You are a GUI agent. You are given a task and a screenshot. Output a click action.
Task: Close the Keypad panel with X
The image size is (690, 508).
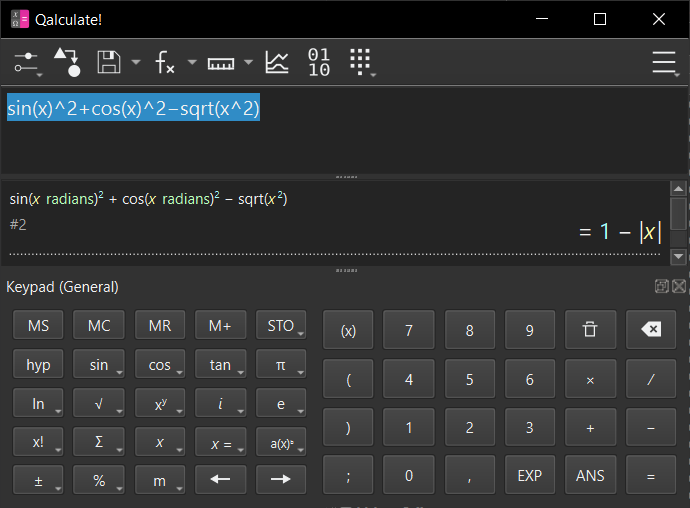tap(679, 287)
